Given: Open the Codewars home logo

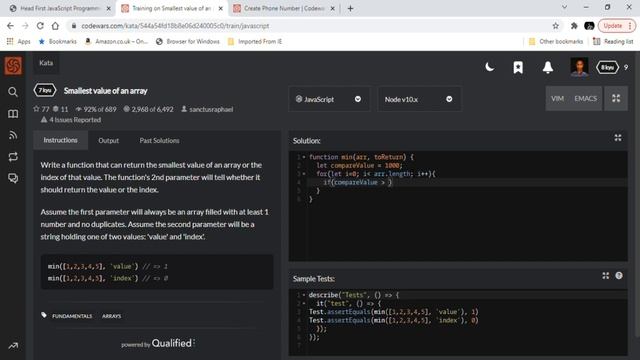Looking at the screenshot, I should coord(13,66).
